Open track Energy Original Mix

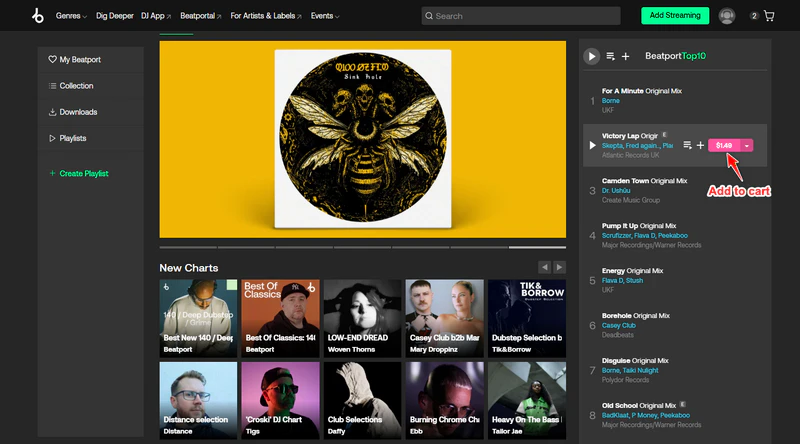(632, 270)
